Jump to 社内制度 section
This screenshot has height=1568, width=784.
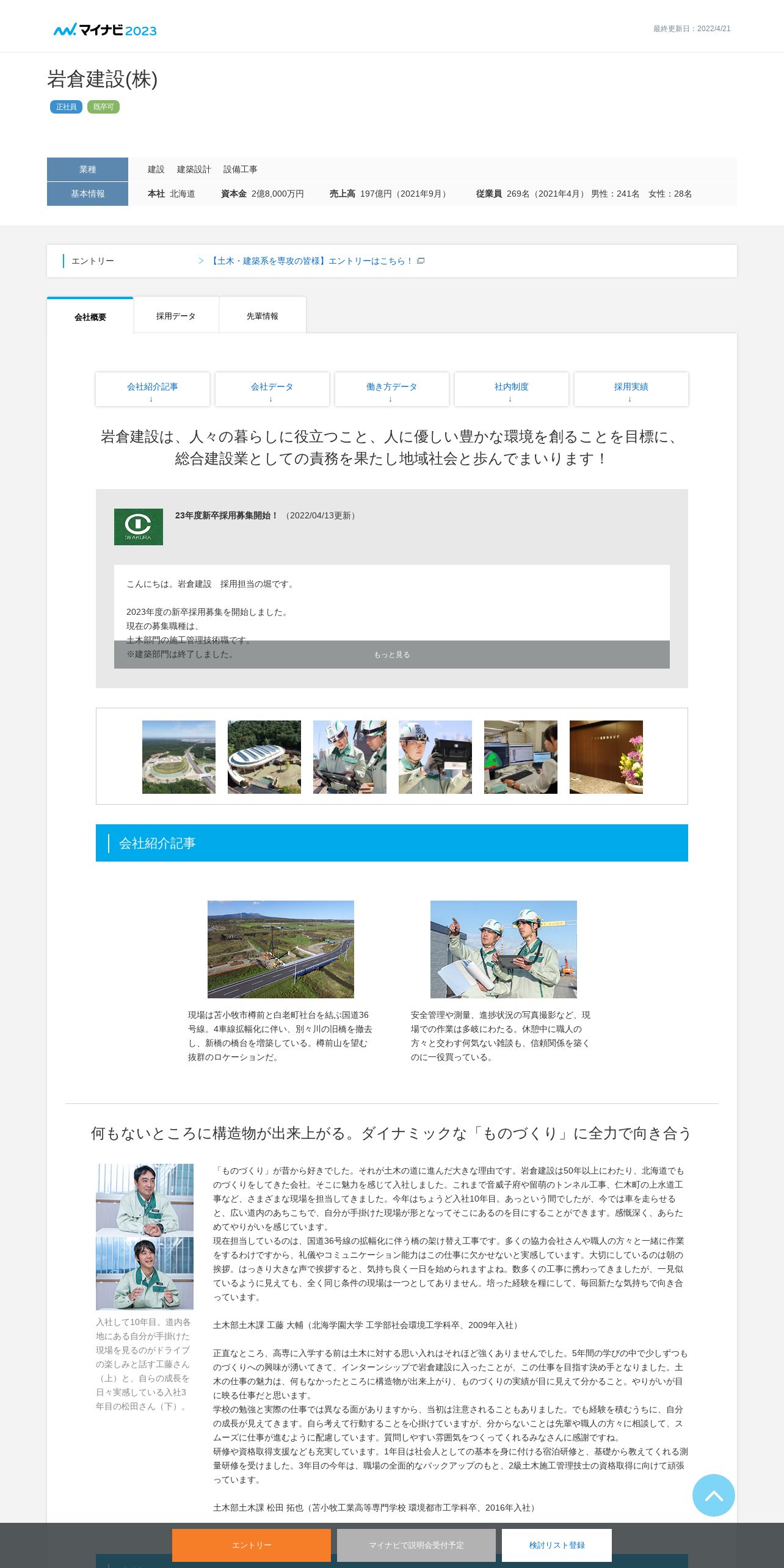pyautogui.click(x=512, y=390)
